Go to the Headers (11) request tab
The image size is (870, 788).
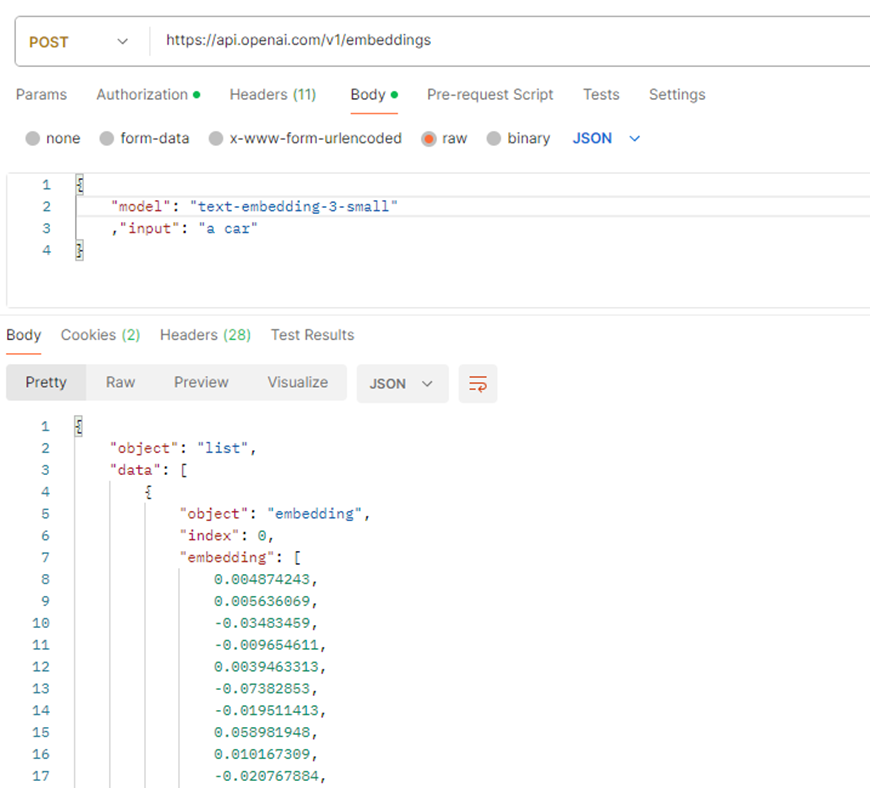(273, 95)
